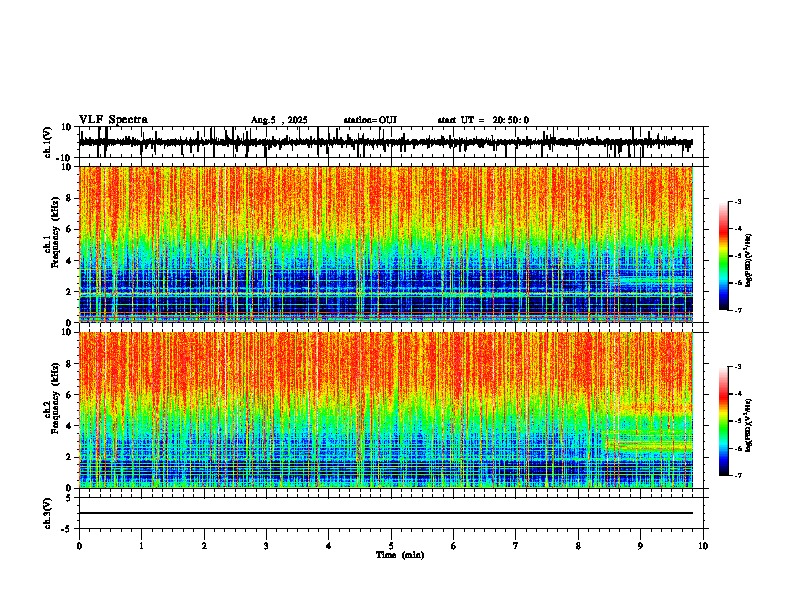Image resolution: width=792 pixels, height=612 pixels.
Task: Click the time axis tick label 6
Action: (453, 546)
